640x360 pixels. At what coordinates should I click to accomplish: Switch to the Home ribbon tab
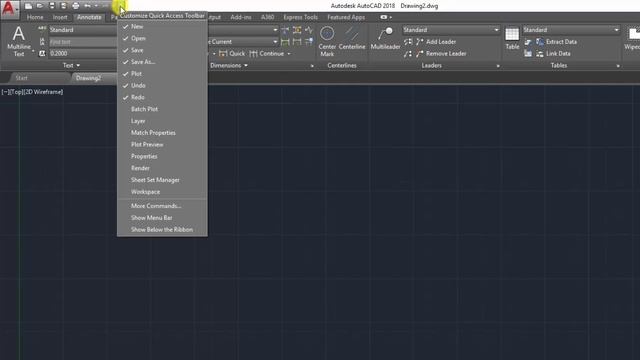point(35,17)
